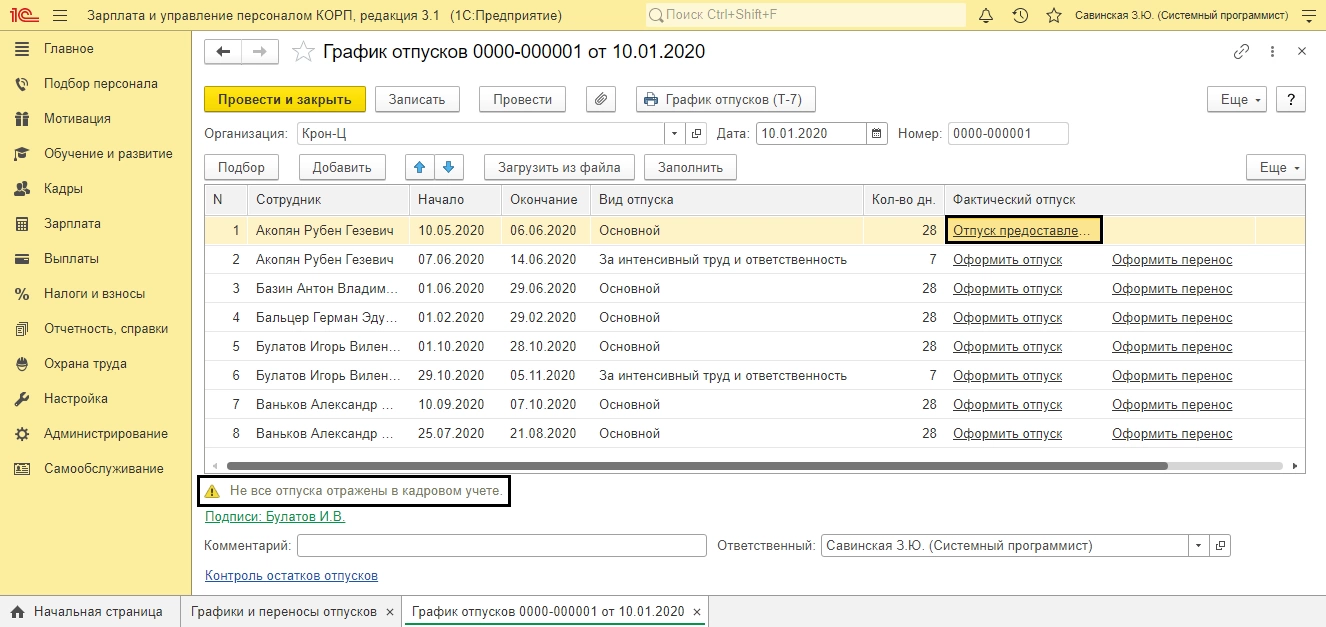This screenshot has height=627, width=1326.
Task: Click Провести и закрыть button
Action: coord(284,99)
